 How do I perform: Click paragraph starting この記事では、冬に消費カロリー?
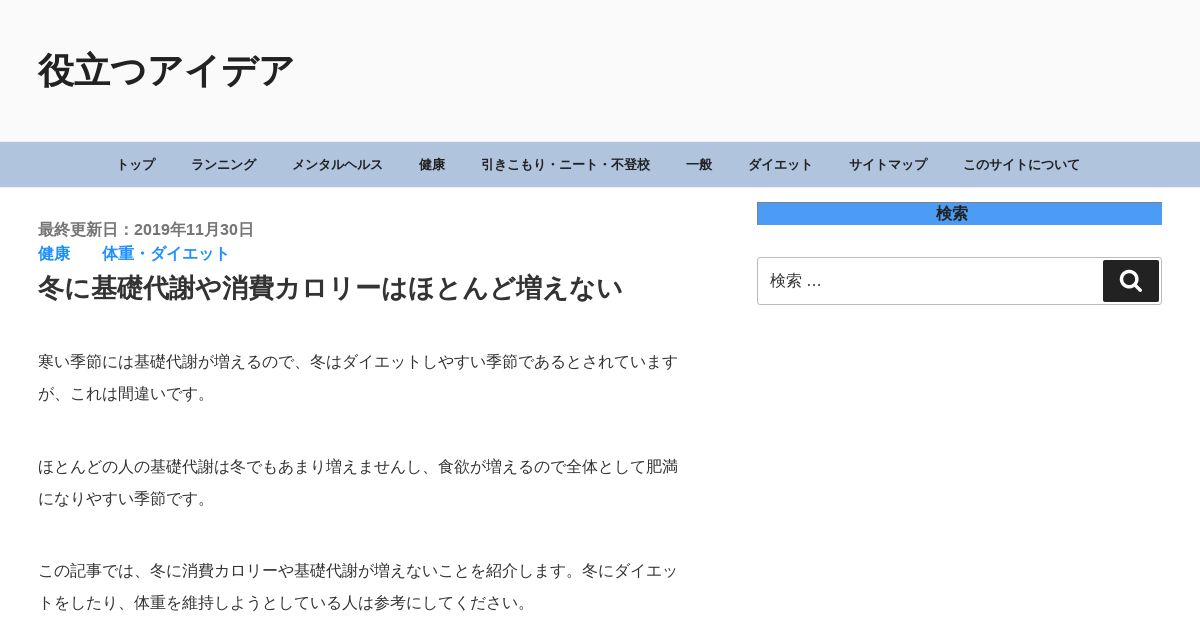tap(358, 587)
